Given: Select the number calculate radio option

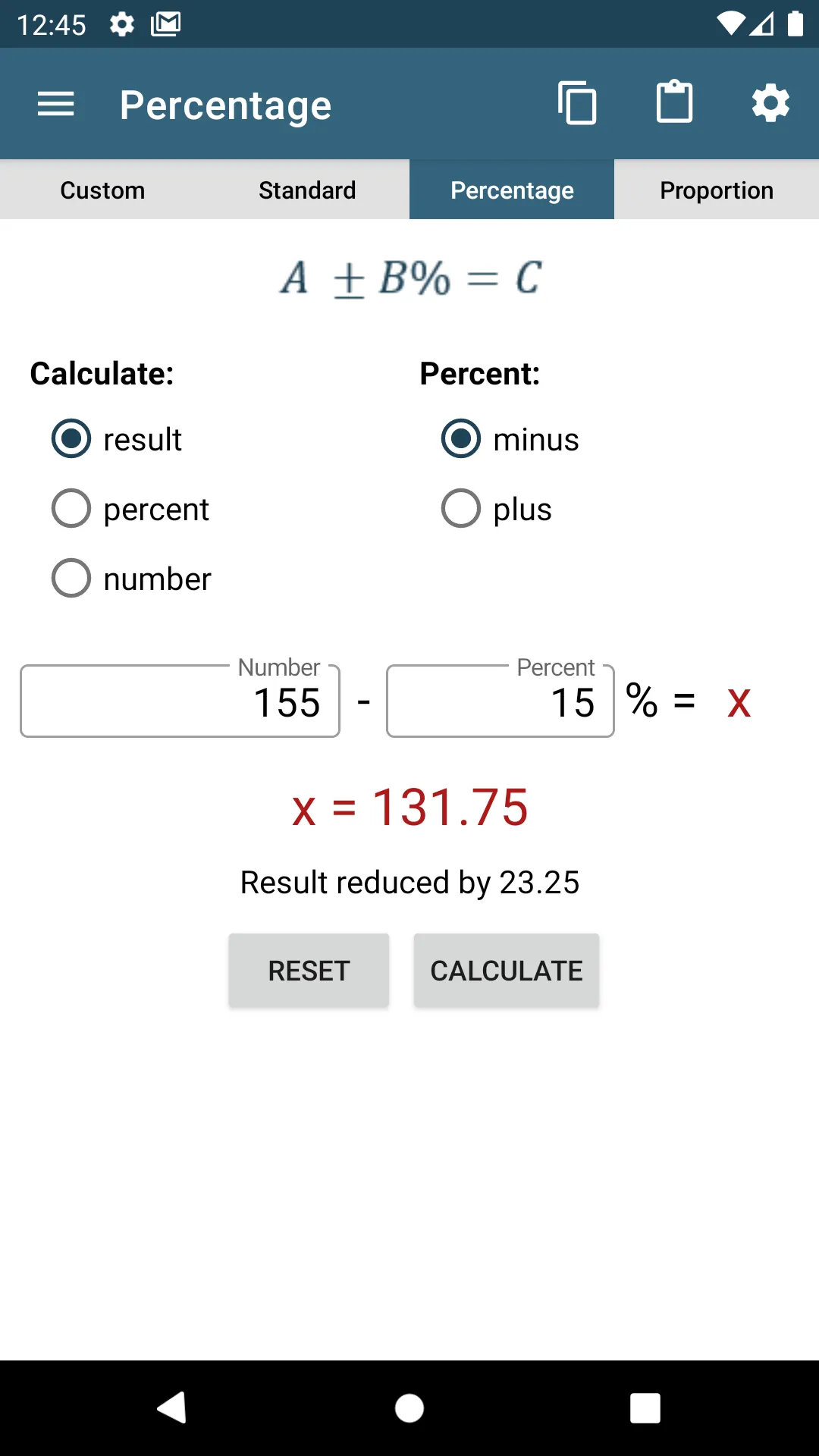Looking at the screenshot, I should [131, 579].
